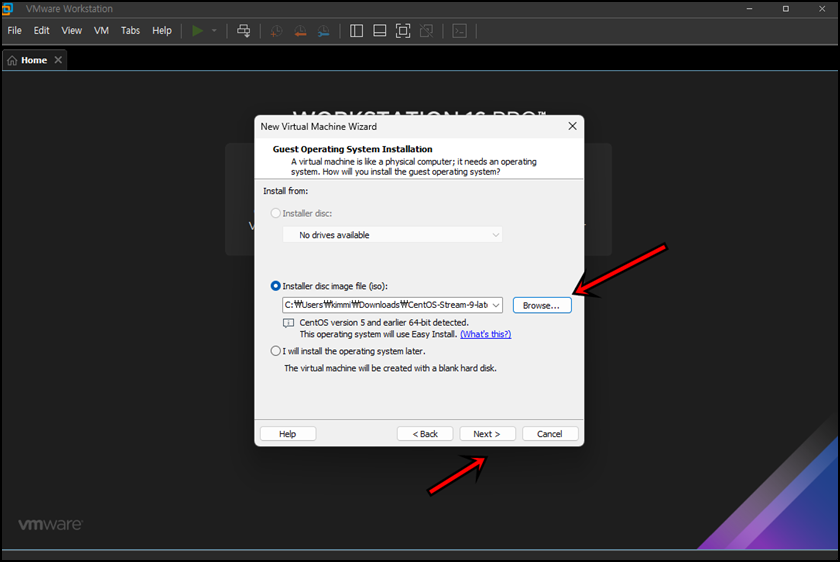Click the CentOS version 5 detected text

pyautogui.click(x=384, y=323)
